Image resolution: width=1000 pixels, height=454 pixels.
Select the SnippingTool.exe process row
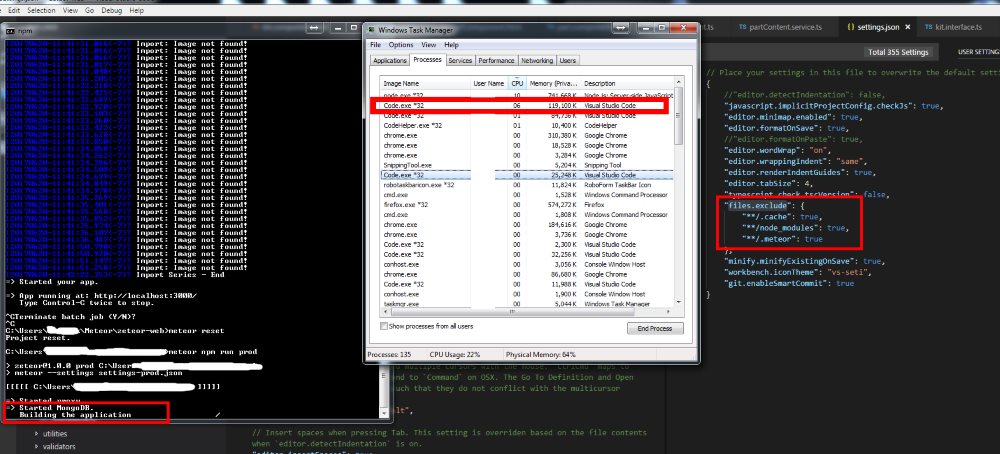pos(527,165)
